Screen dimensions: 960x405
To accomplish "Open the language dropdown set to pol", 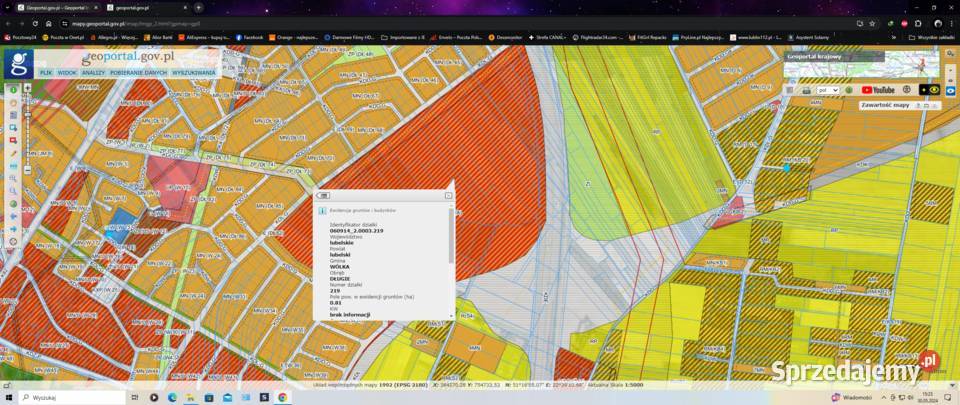I will (828, 90).
